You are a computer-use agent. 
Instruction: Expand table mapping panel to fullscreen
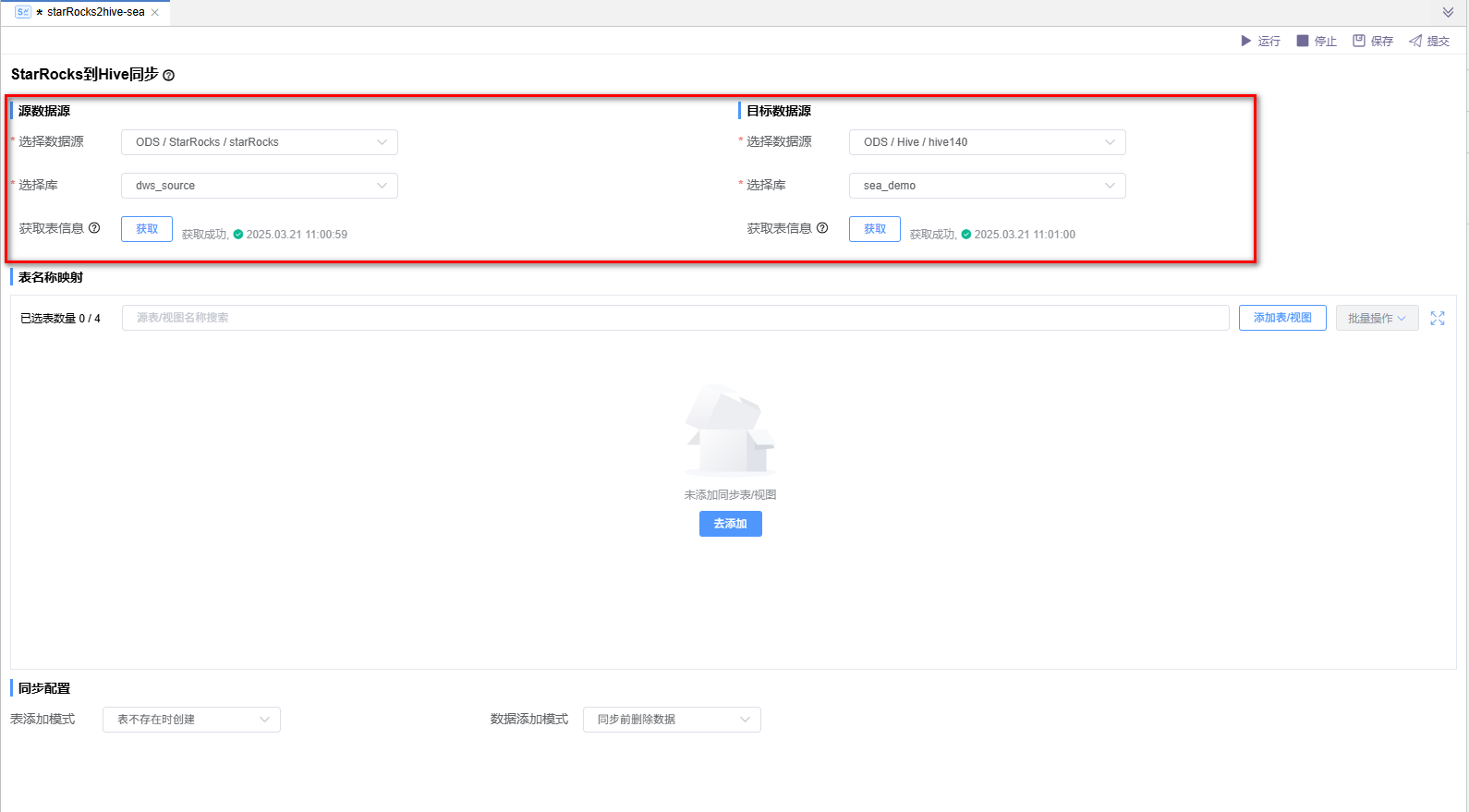(1438, 318)
